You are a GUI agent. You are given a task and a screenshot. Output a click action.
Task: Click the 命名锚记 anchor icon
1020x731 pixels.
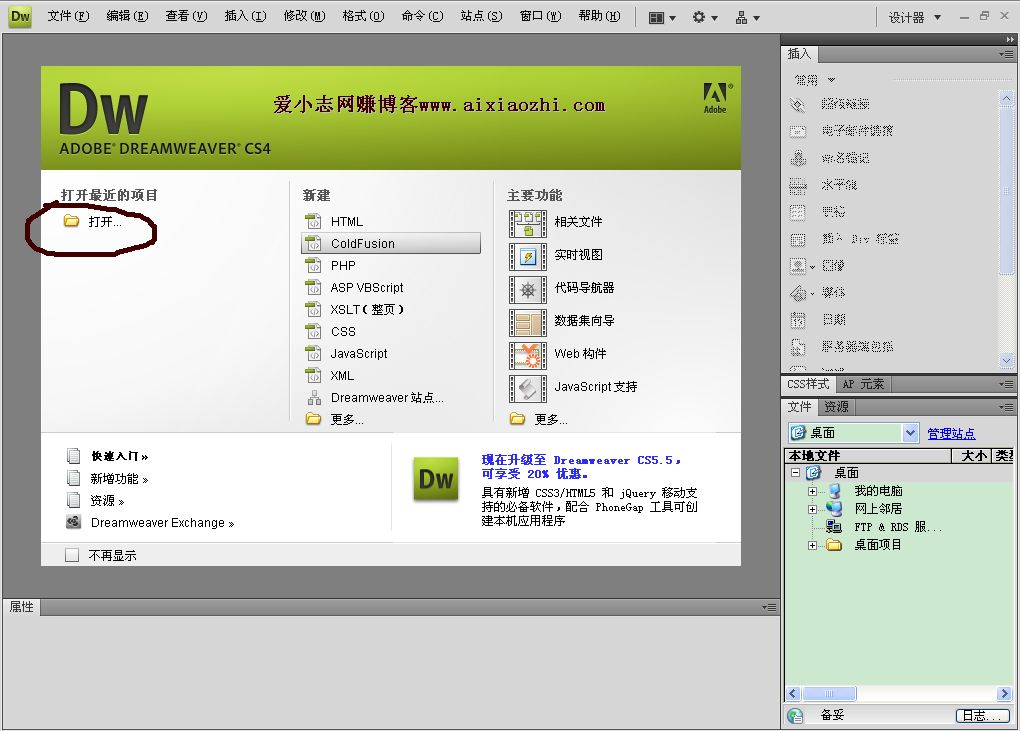pyautogui.click(x=798, y=158)
